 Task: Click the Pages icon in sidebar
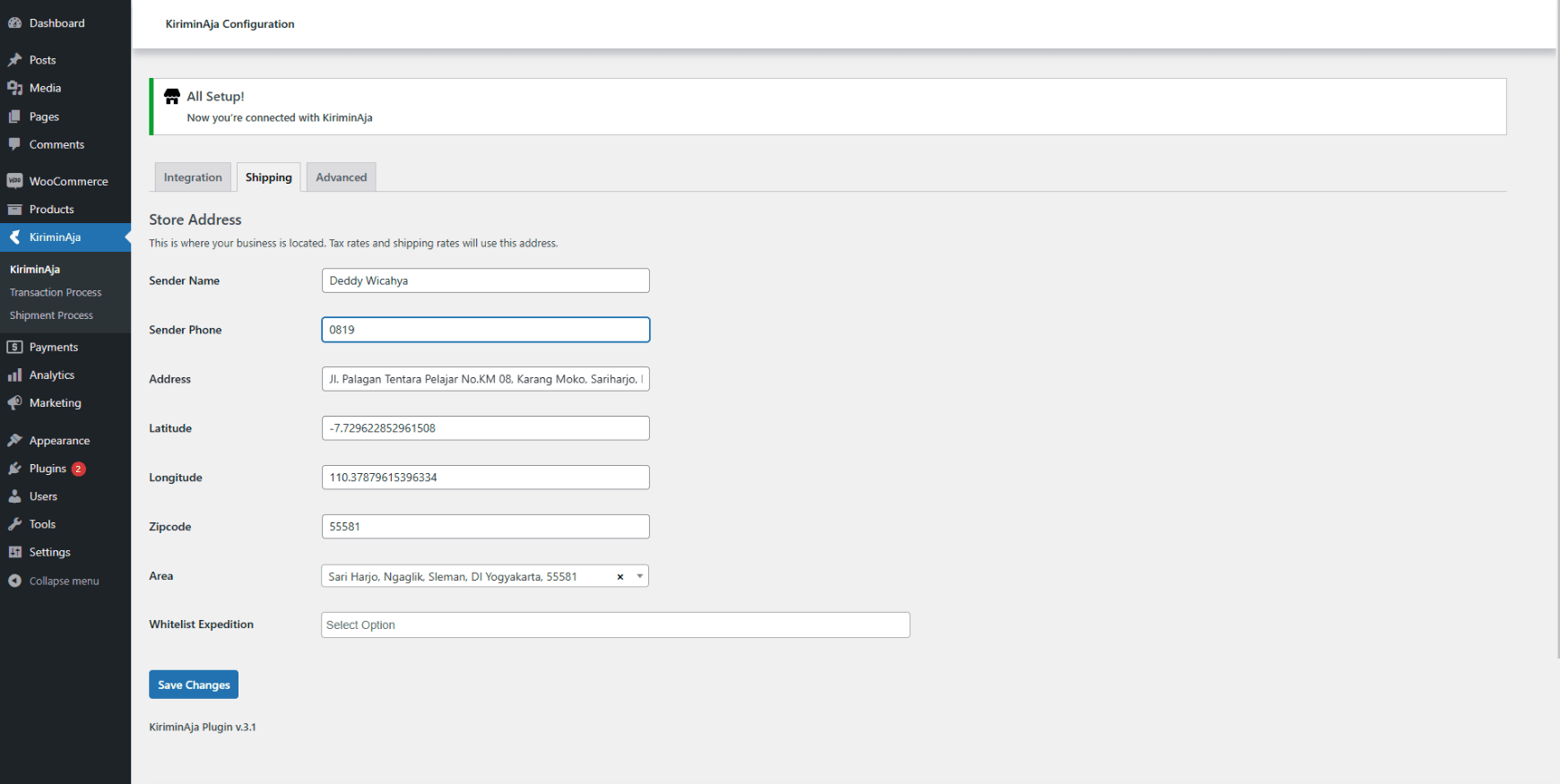pyautogui.click(x=14, y=116)
